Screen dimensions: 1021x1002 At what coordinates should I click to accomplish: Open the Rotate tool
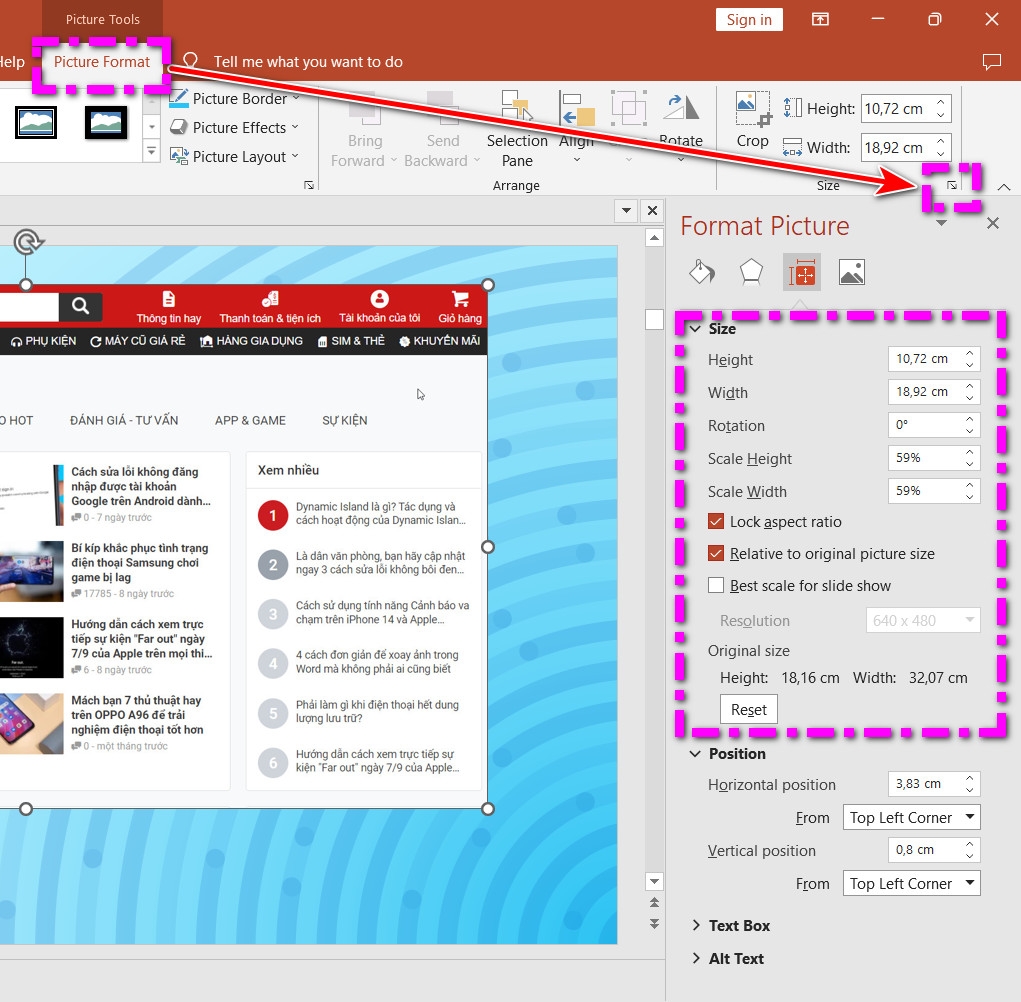[x=681, y=126]
